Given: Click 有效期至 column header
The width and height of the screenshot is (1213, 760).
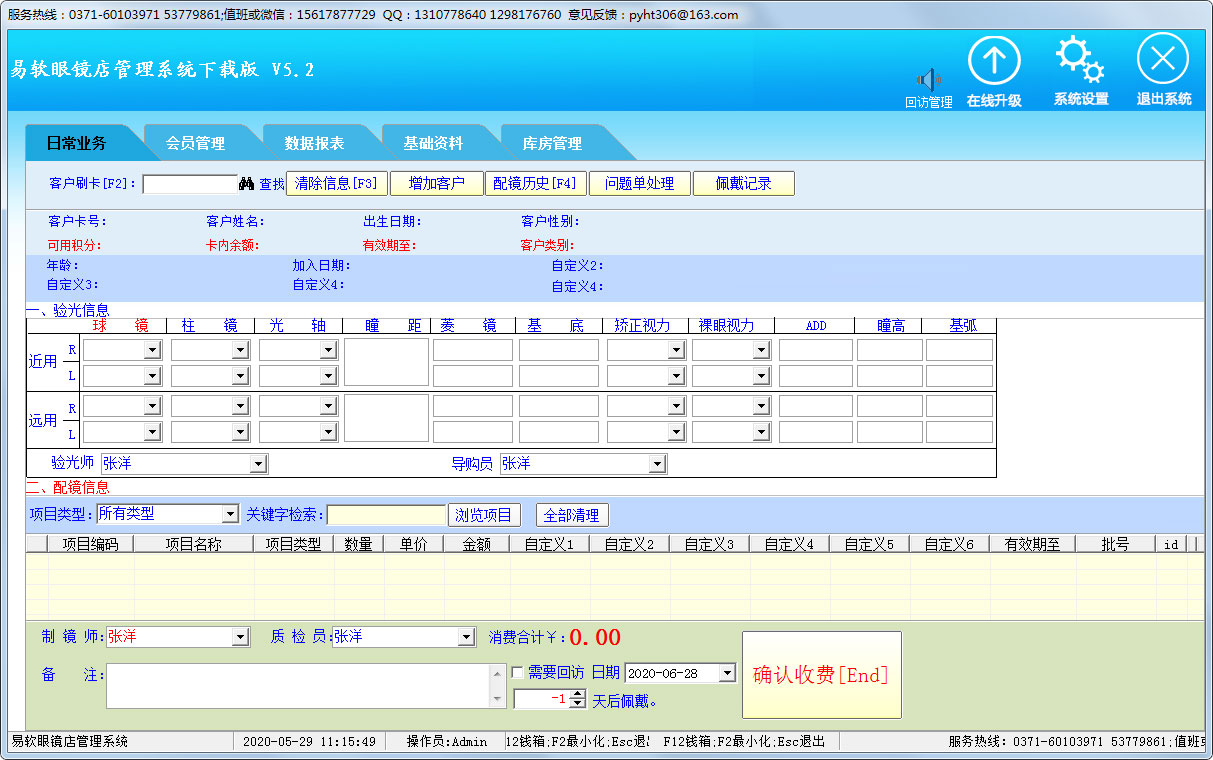Looking at the screenshot, I should coord(1033,544).
